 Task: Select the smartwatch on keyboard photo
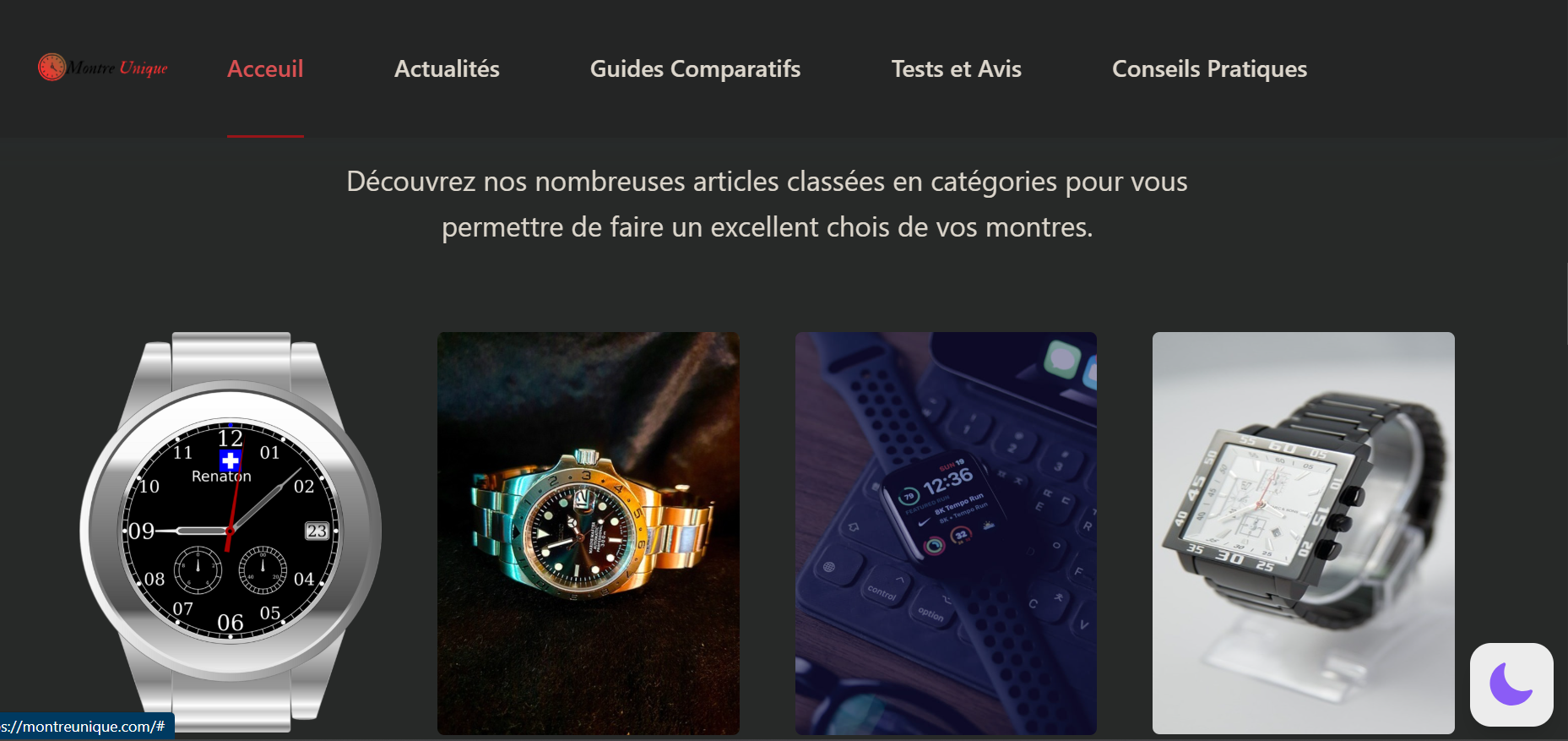(x=946, y=533)
